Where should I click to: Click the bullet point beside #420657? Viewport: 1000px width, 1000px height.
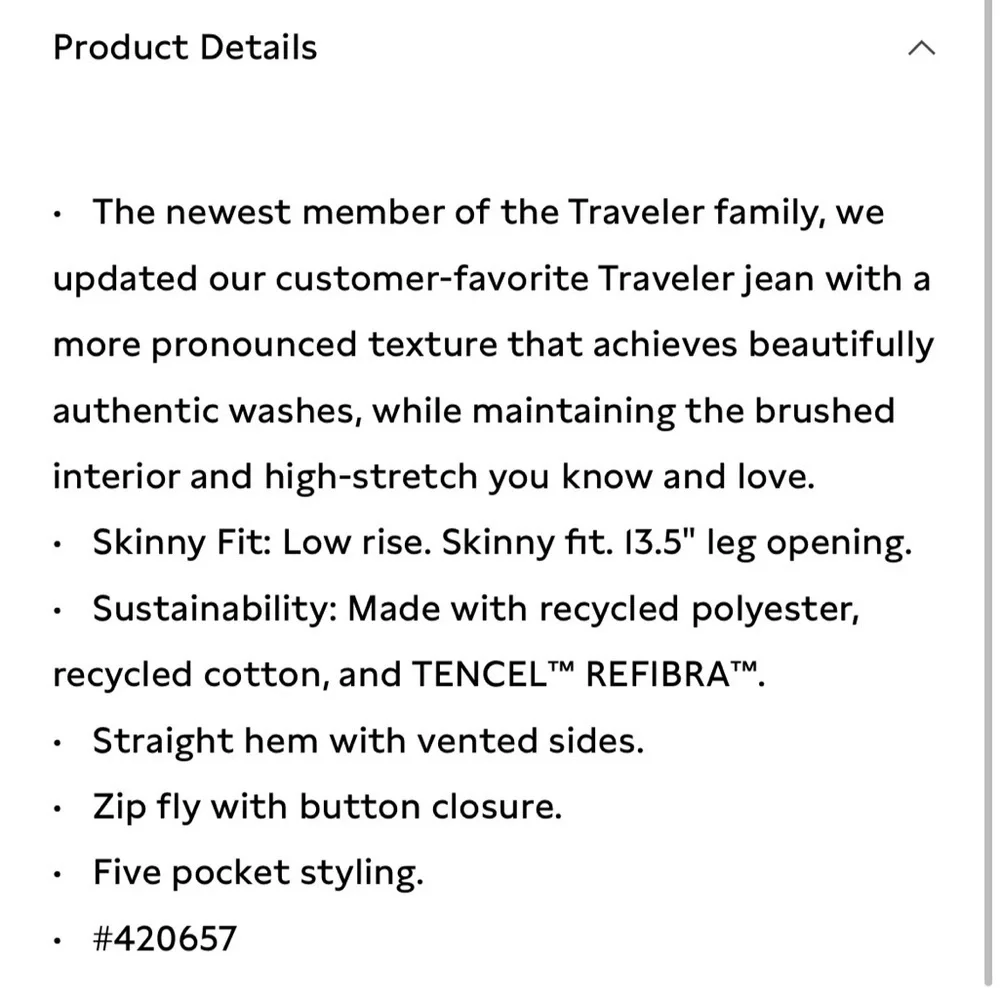tap(57, 940)
